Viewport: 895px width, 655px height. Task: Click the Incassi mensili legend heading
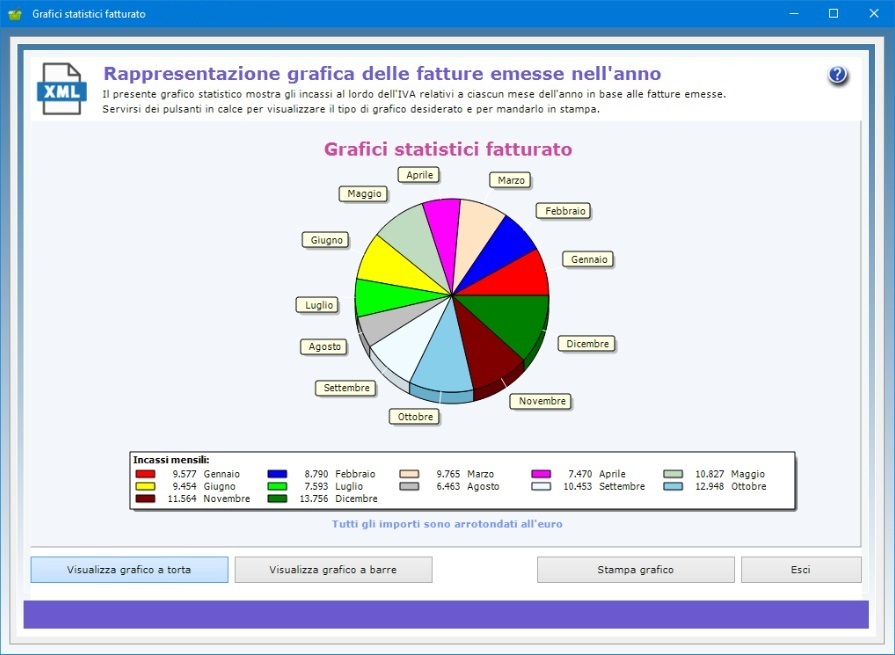coord(171,460)
